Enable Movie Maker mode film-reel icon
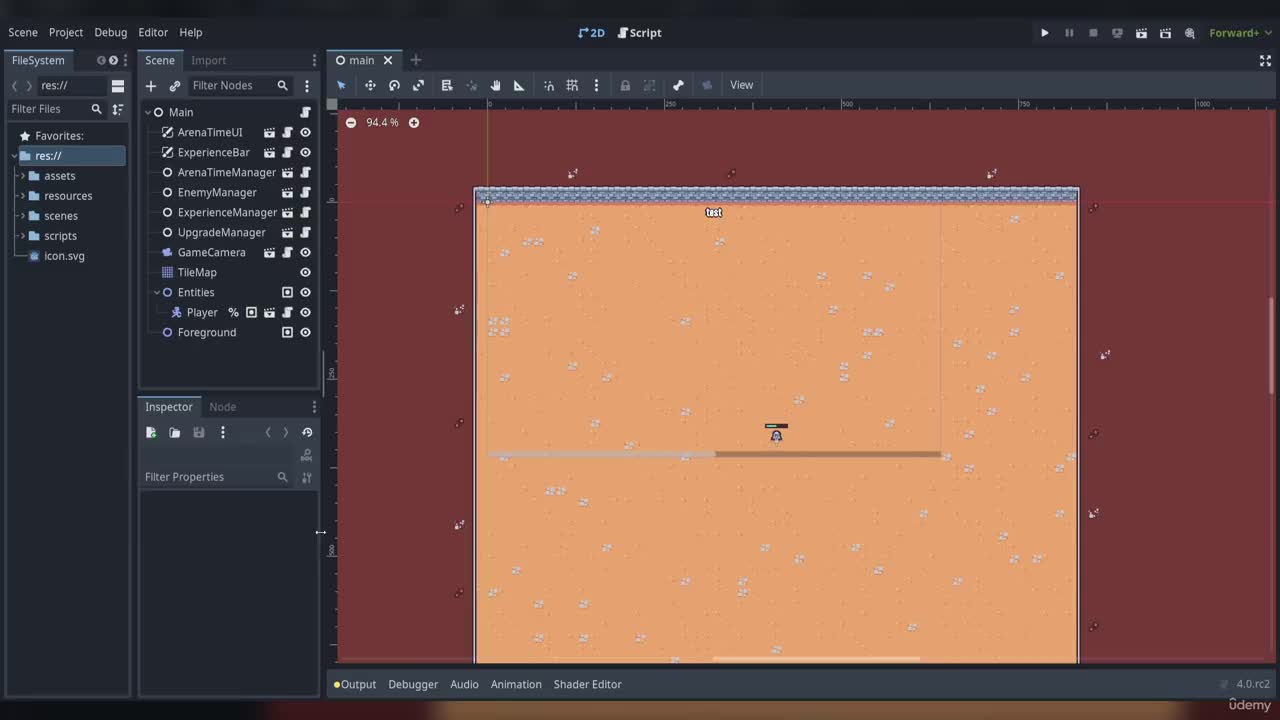Screen dimensions: 1280x720 click(x=1190, y=33)
